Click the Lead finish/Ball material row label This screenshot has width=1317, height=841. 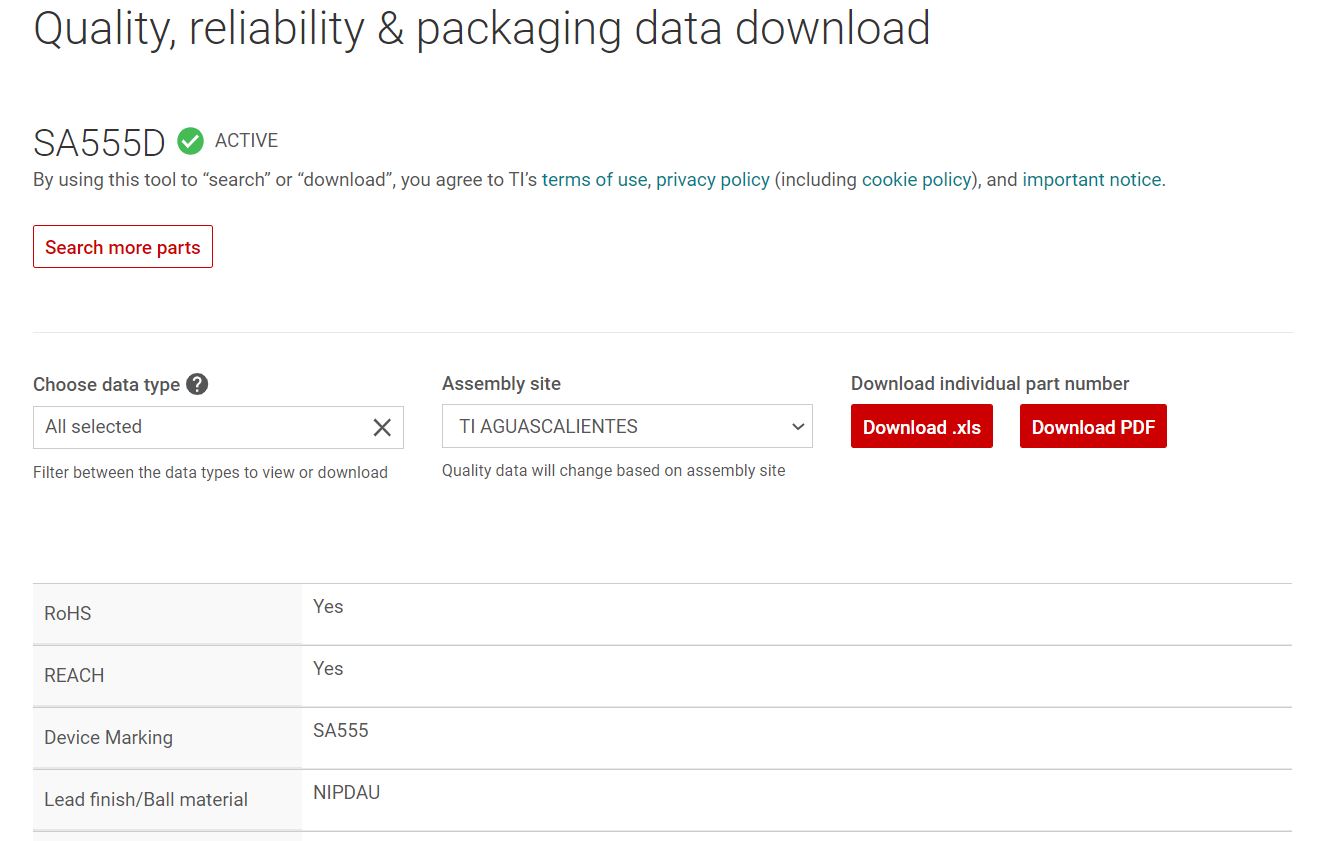point(146,800)
